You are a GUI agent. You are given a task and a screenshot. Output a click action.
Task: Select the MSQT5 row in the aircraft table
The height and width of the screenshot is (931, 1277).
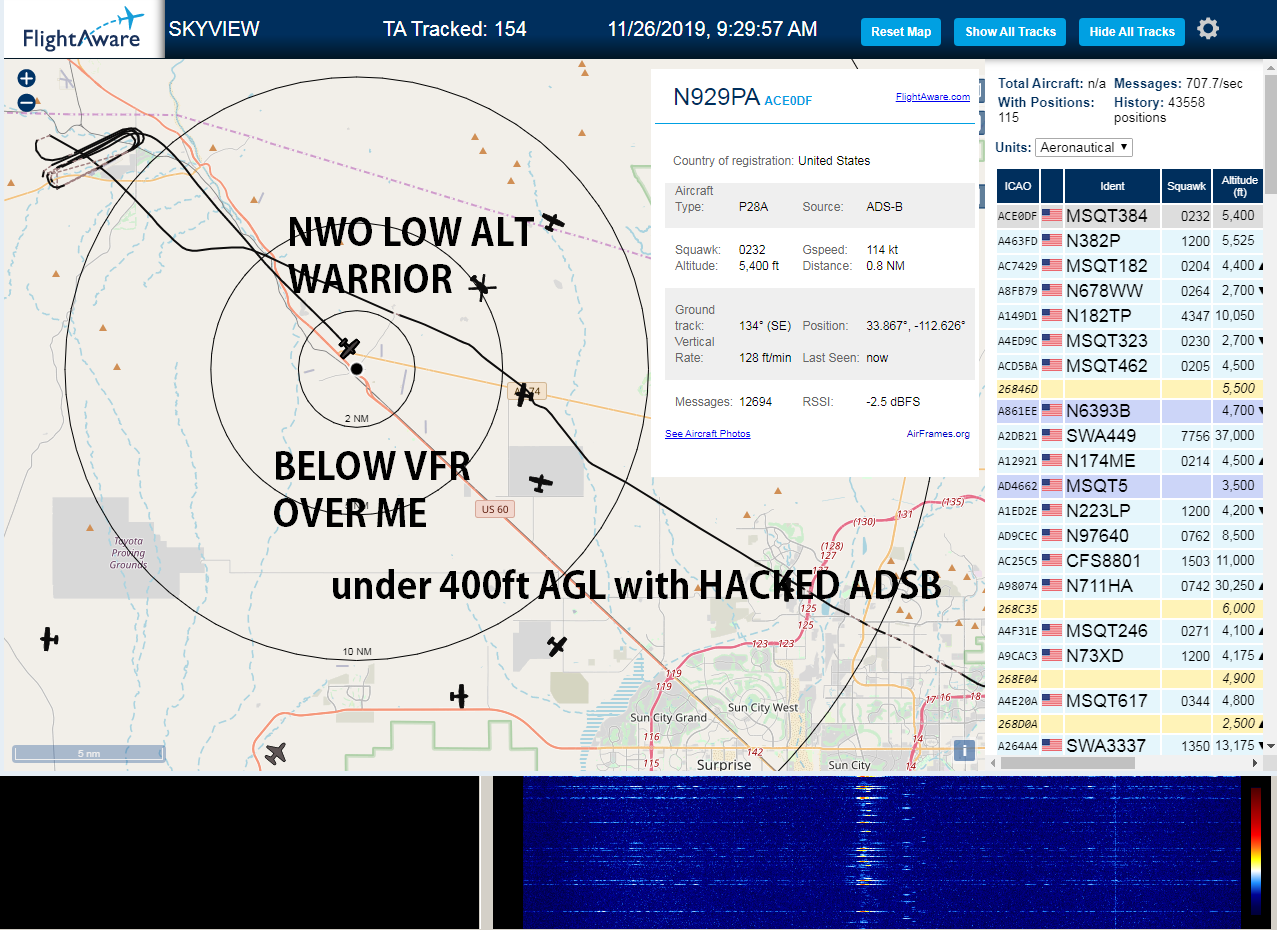1130,486
